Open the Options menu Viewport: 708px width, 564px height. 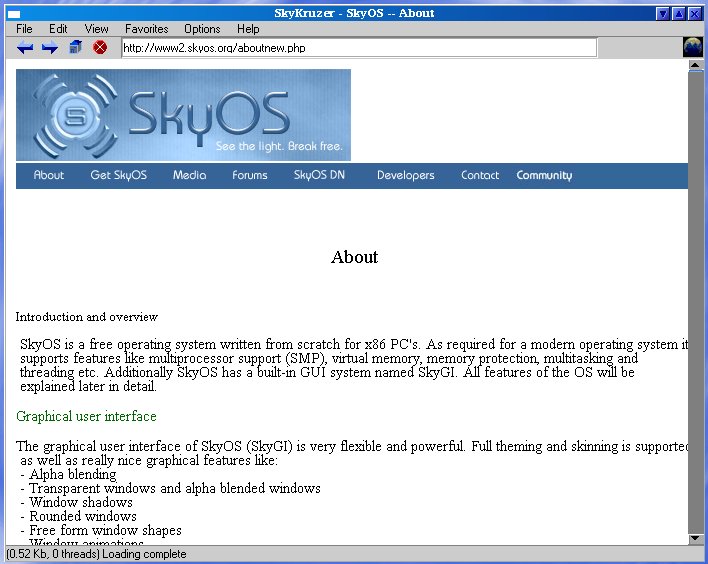point(202,29)
